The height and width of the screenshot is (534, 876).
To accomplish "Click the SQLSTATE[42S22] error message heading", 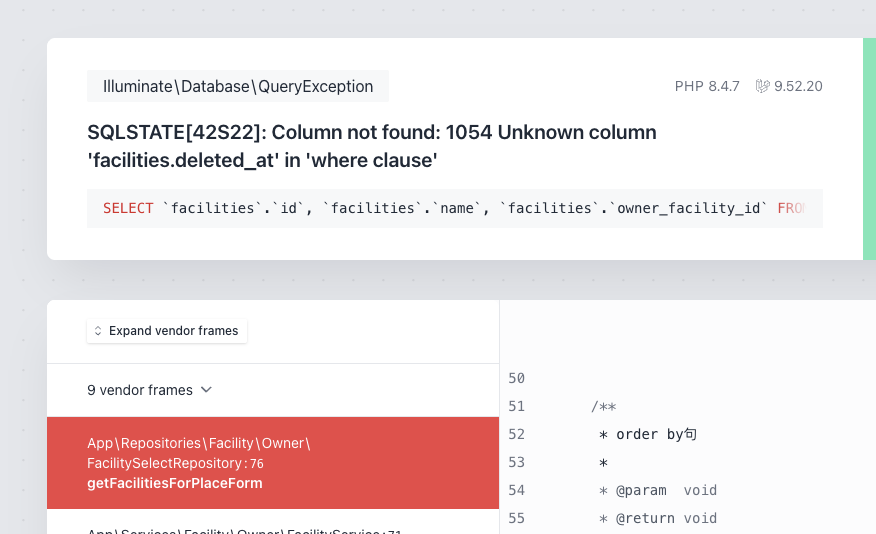I will click(x=372, y=146).
